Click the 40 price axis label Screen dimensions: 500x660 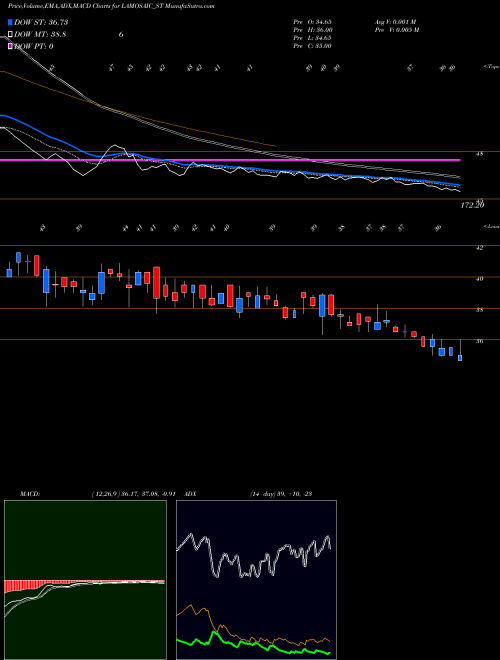(479, 279)
